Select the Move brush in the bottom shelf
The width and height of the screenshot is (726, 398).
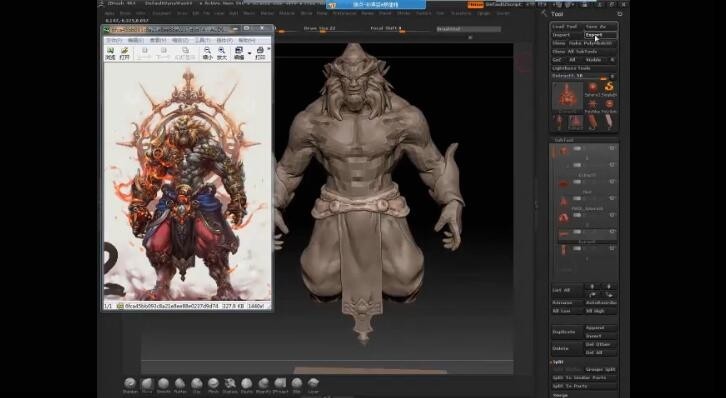[147, 384]
